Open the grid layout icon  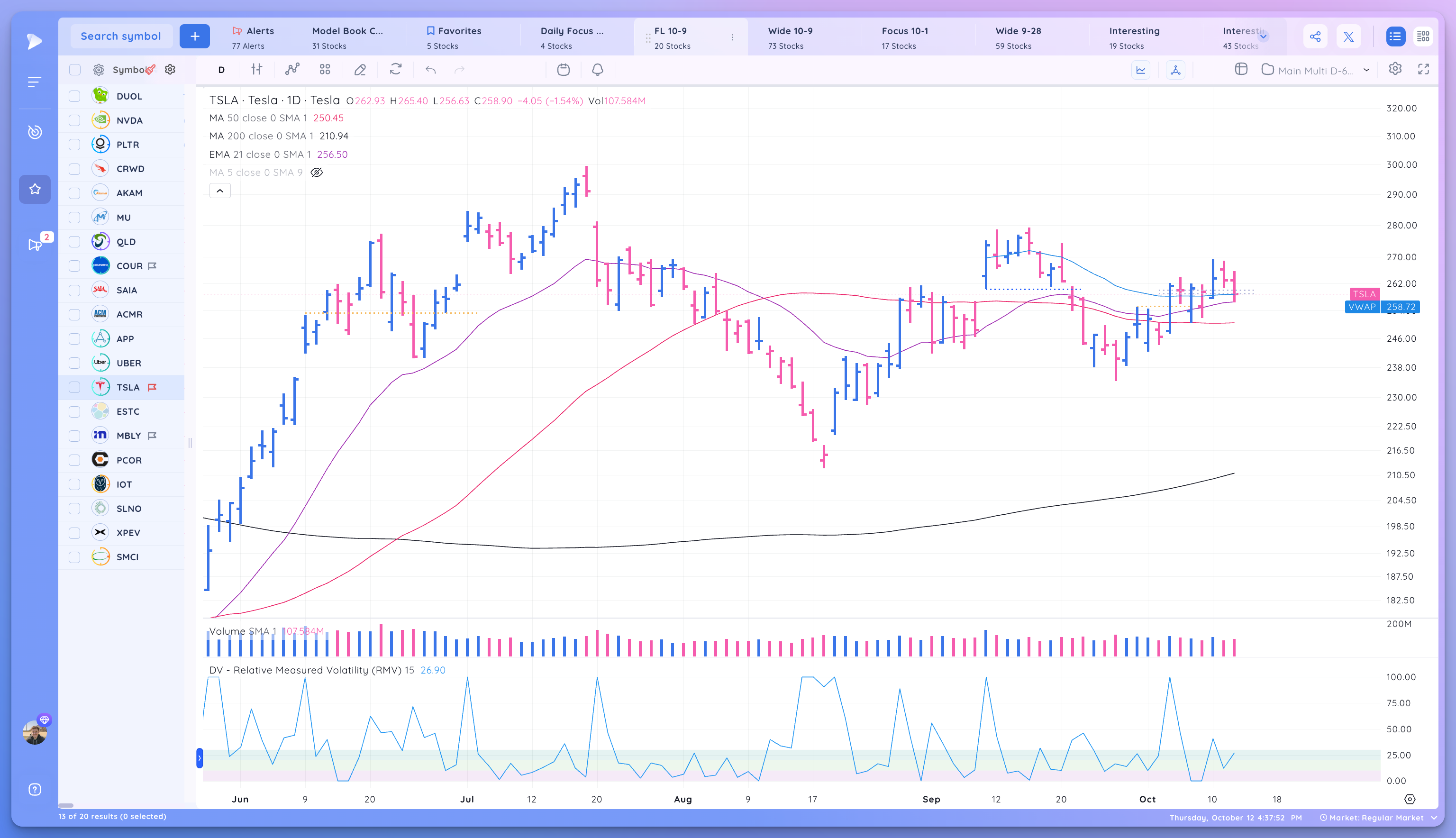[325, 69]
